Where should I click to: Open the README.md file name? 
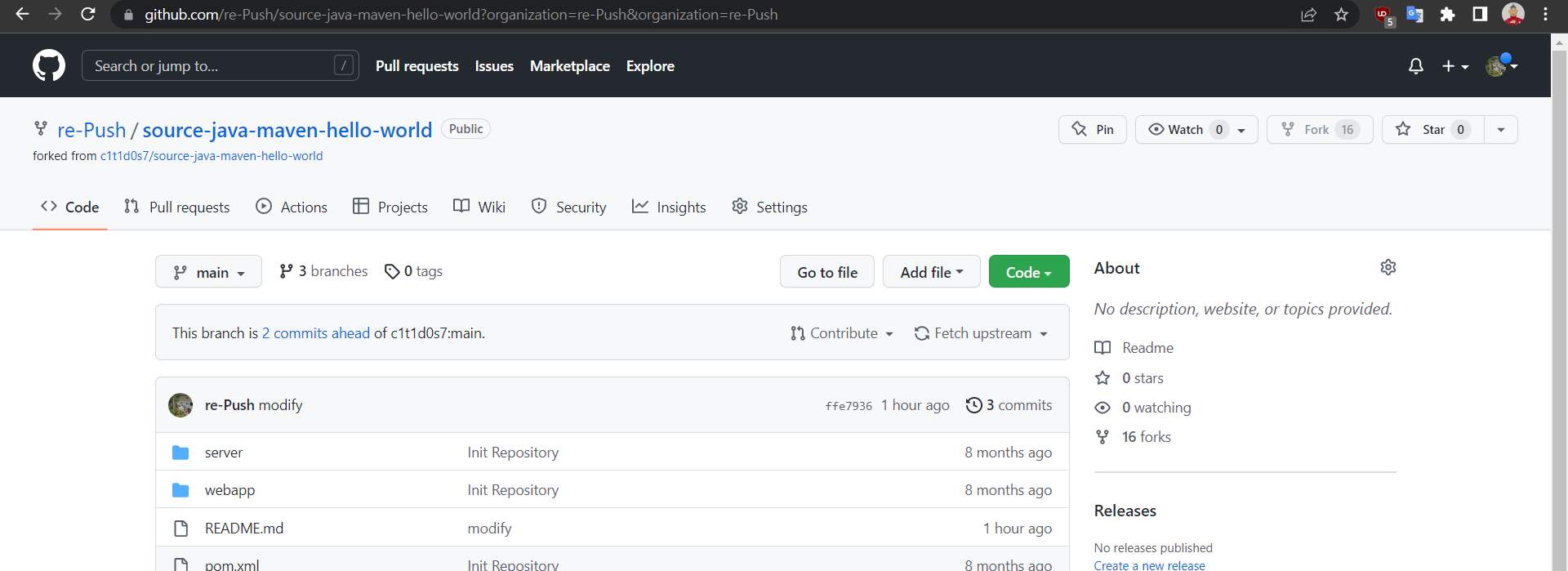pos(244,529)
